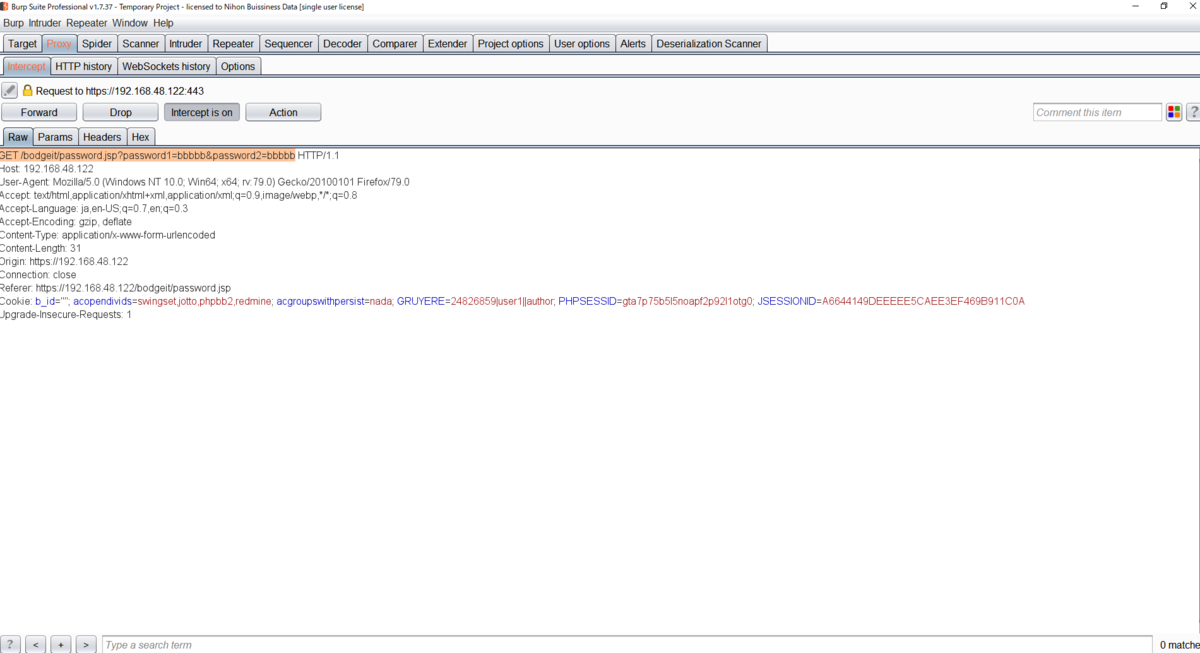Switch to the Params view tab
Viewport: 1200px width, 653px height.
tap(56, 137)
